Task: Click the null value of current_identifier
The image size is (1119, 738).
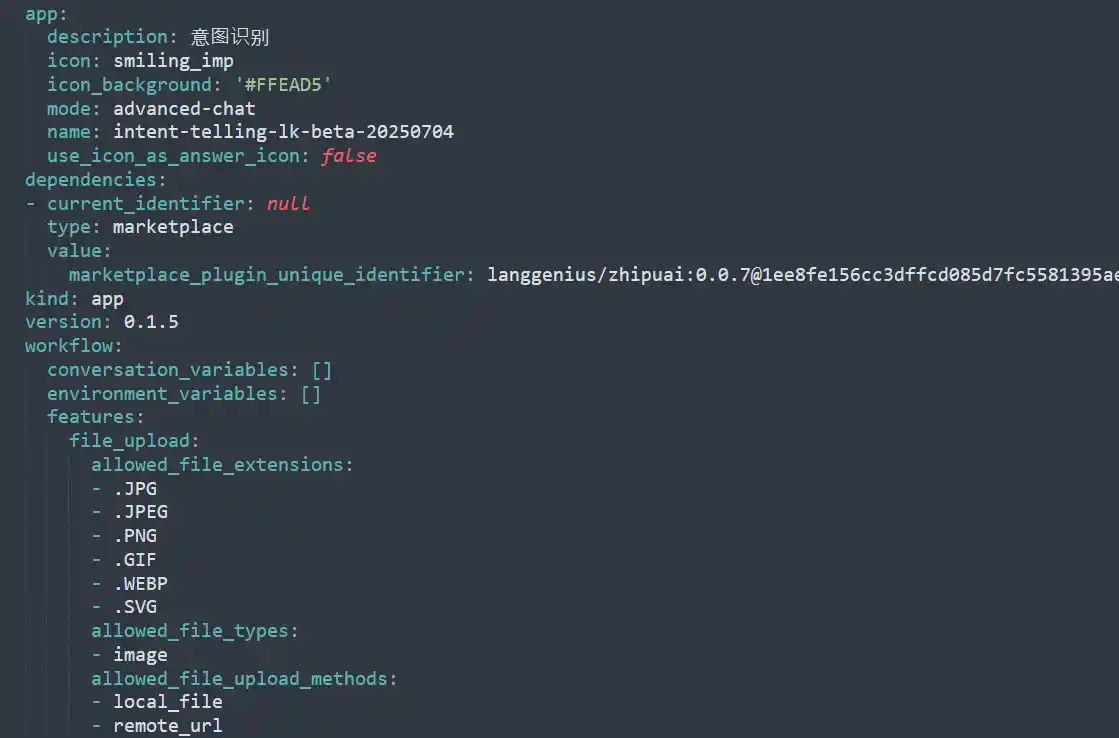Action: (x=288, y=203)
